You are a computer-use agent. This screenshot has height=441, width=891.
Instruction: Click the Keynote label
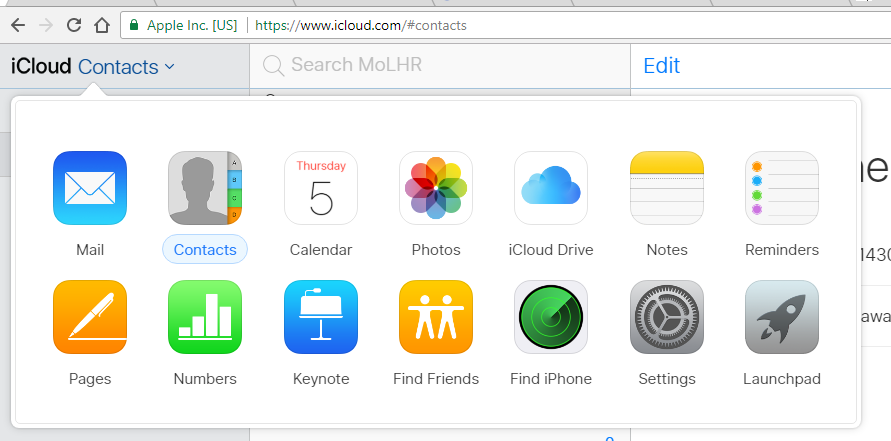(321, 378)
